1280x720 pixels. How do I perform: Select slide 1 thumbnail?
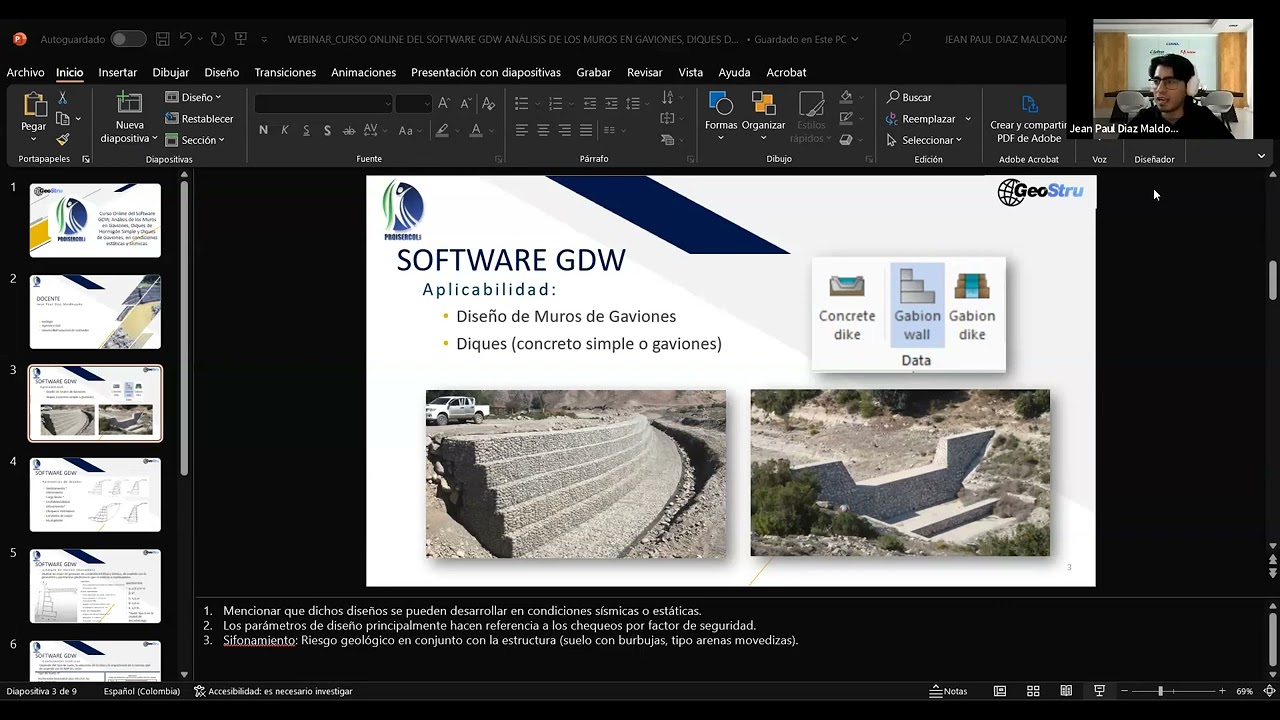95,220
